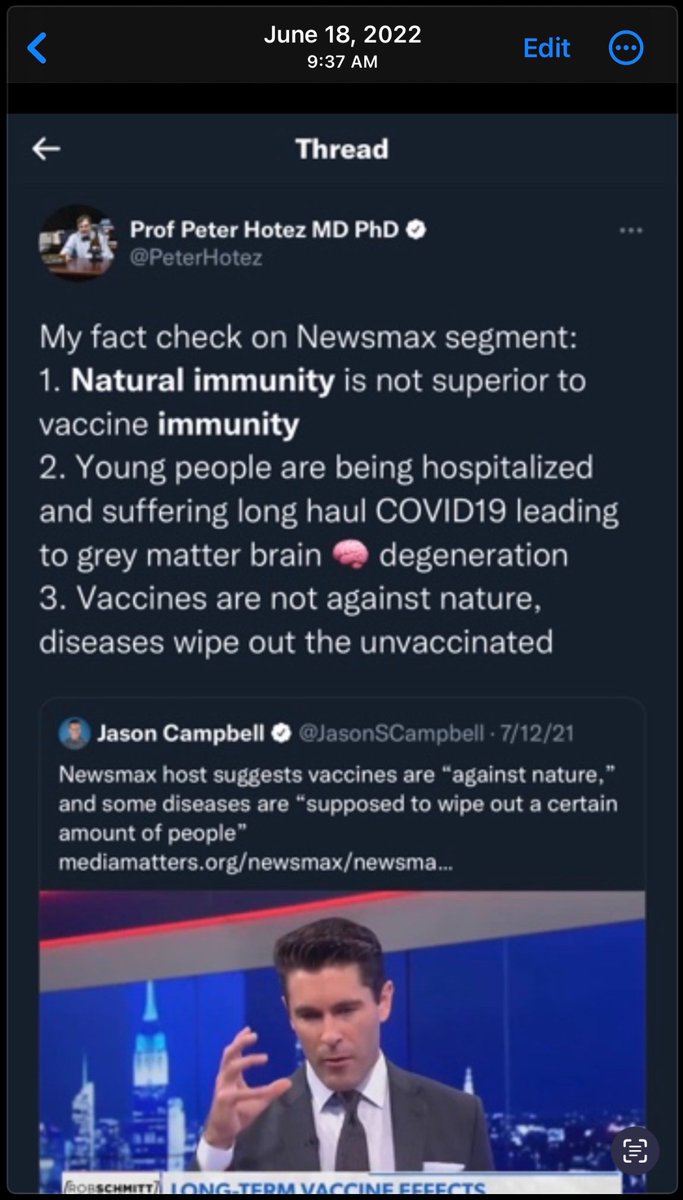
Task: Tap the June 18, 2022 date header
Action: pyautogui.click(x=342, y=34)
